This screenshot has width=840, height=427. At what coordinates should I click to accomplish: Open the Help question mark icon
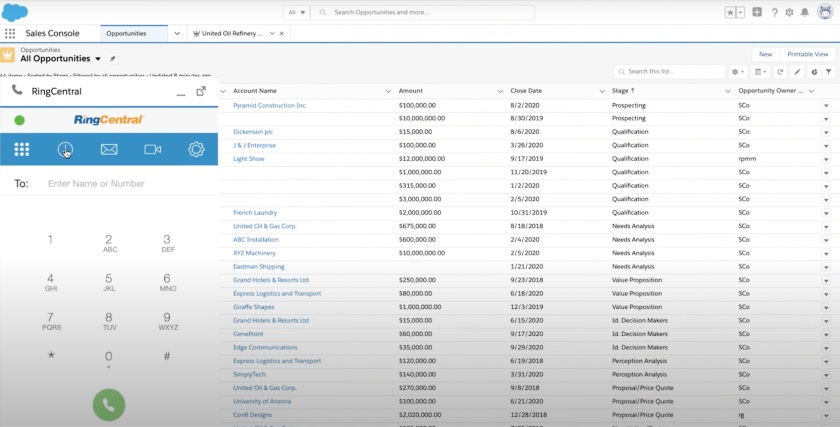coord(774,12)
